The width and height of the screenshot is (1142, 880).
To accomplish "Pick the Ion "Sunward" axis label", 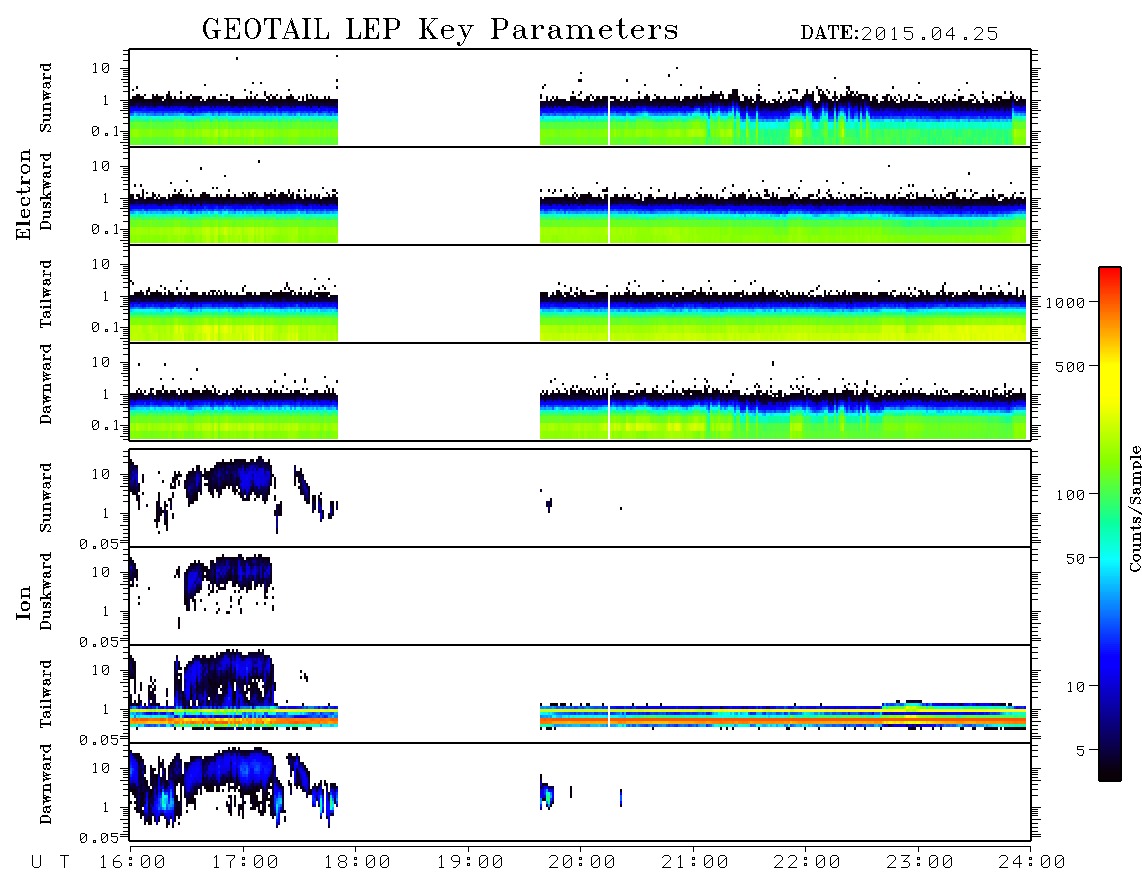I will click(46, 498).
